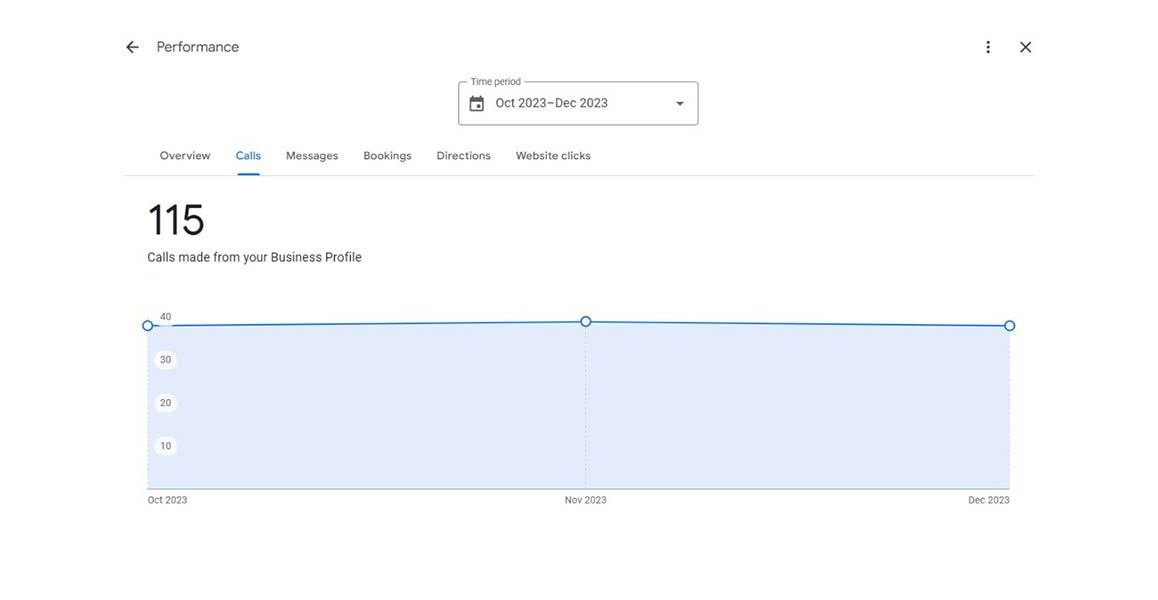This screenshot has height=600, width=1158.
Task: Switch to the Overview tab
Action: 185,156
